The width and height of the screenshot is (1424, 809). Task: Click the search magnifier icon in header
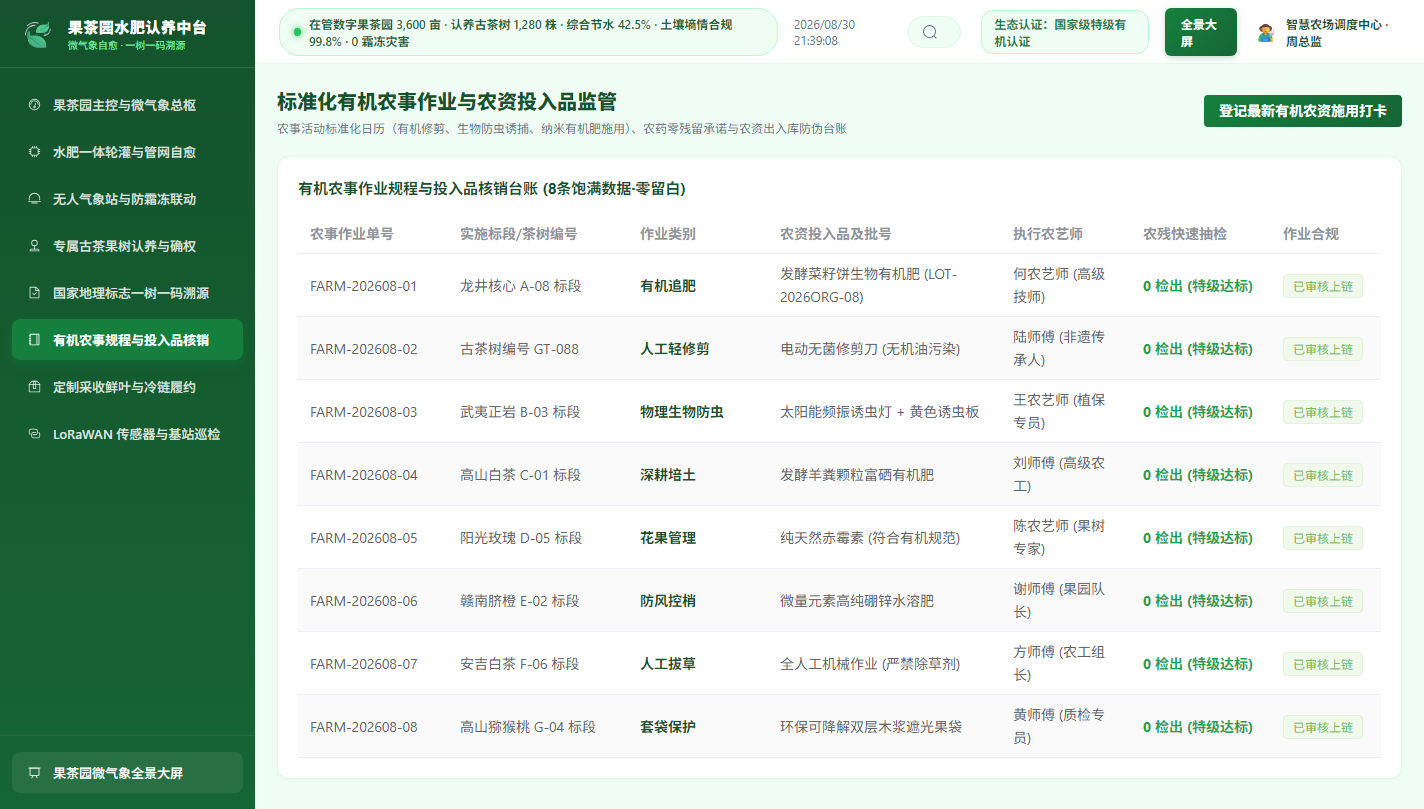tap(930, 32)
